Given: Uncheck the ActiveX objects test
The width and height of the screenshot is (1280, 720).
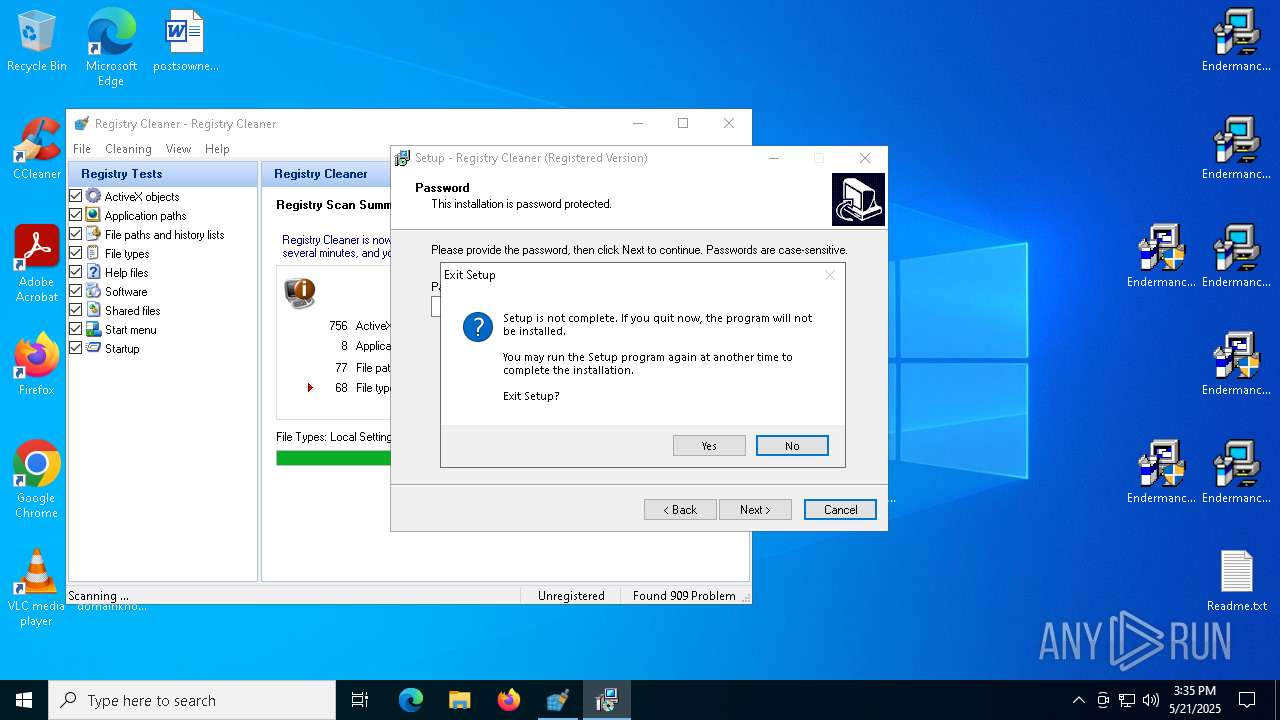Looking at the screenshot, I should click(x=75, y=196).
